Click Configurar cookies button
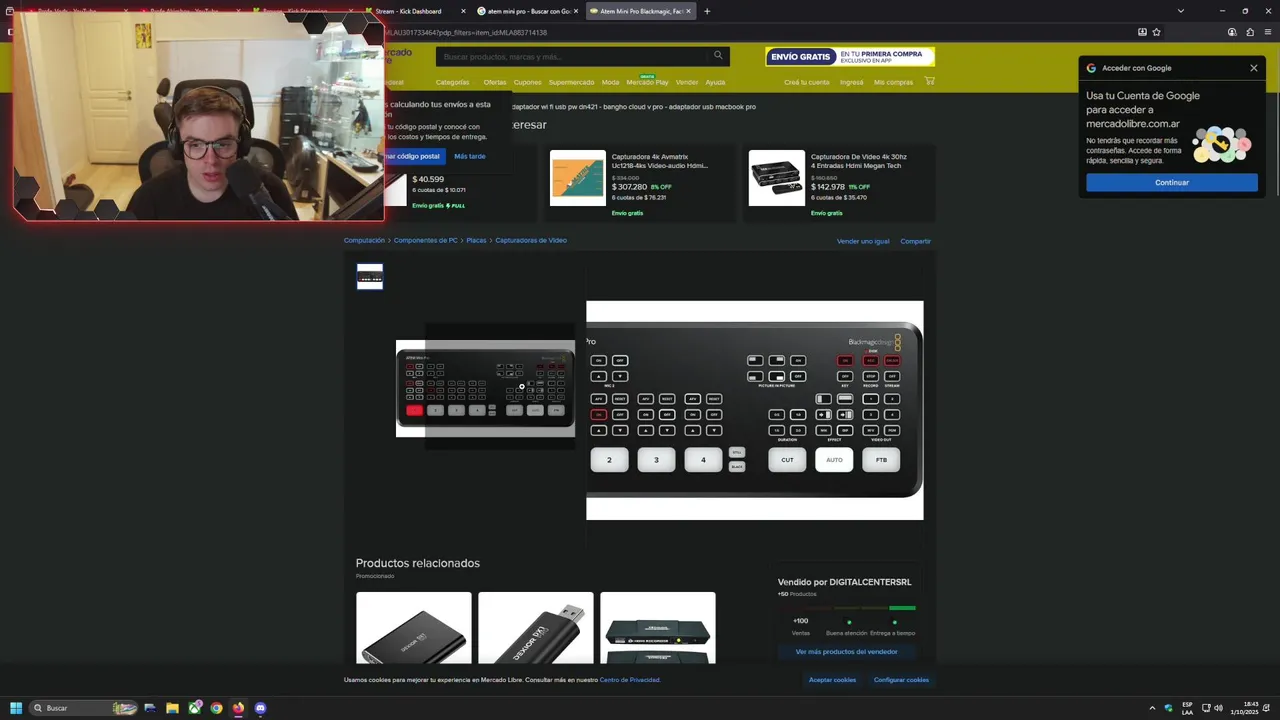 click(x=901, y=680)
